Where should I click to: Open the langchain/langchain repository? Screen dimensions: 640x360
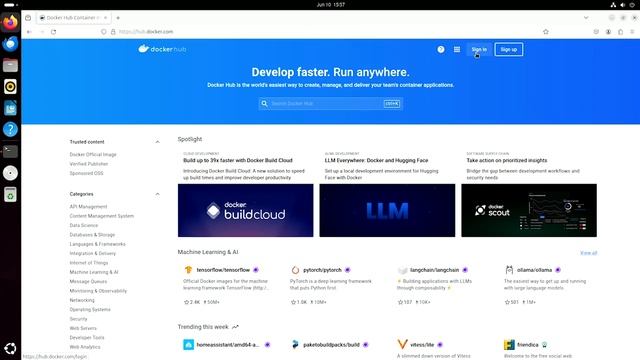click(434, 270)
